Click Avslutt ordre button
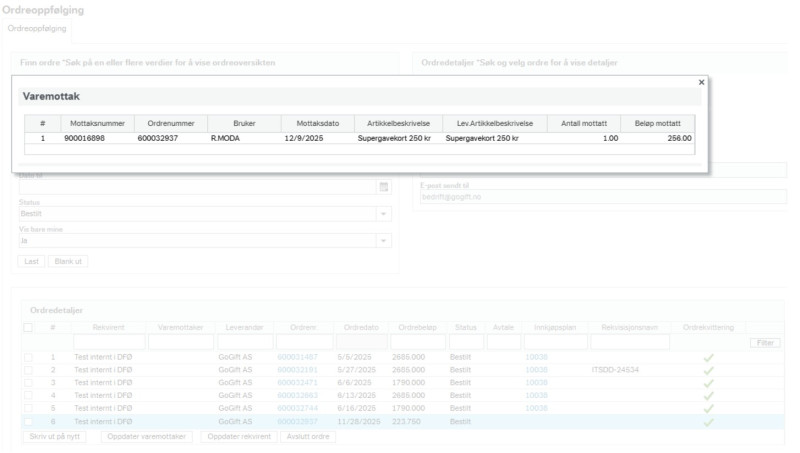The image size is (800, 453). coord(308,437)
